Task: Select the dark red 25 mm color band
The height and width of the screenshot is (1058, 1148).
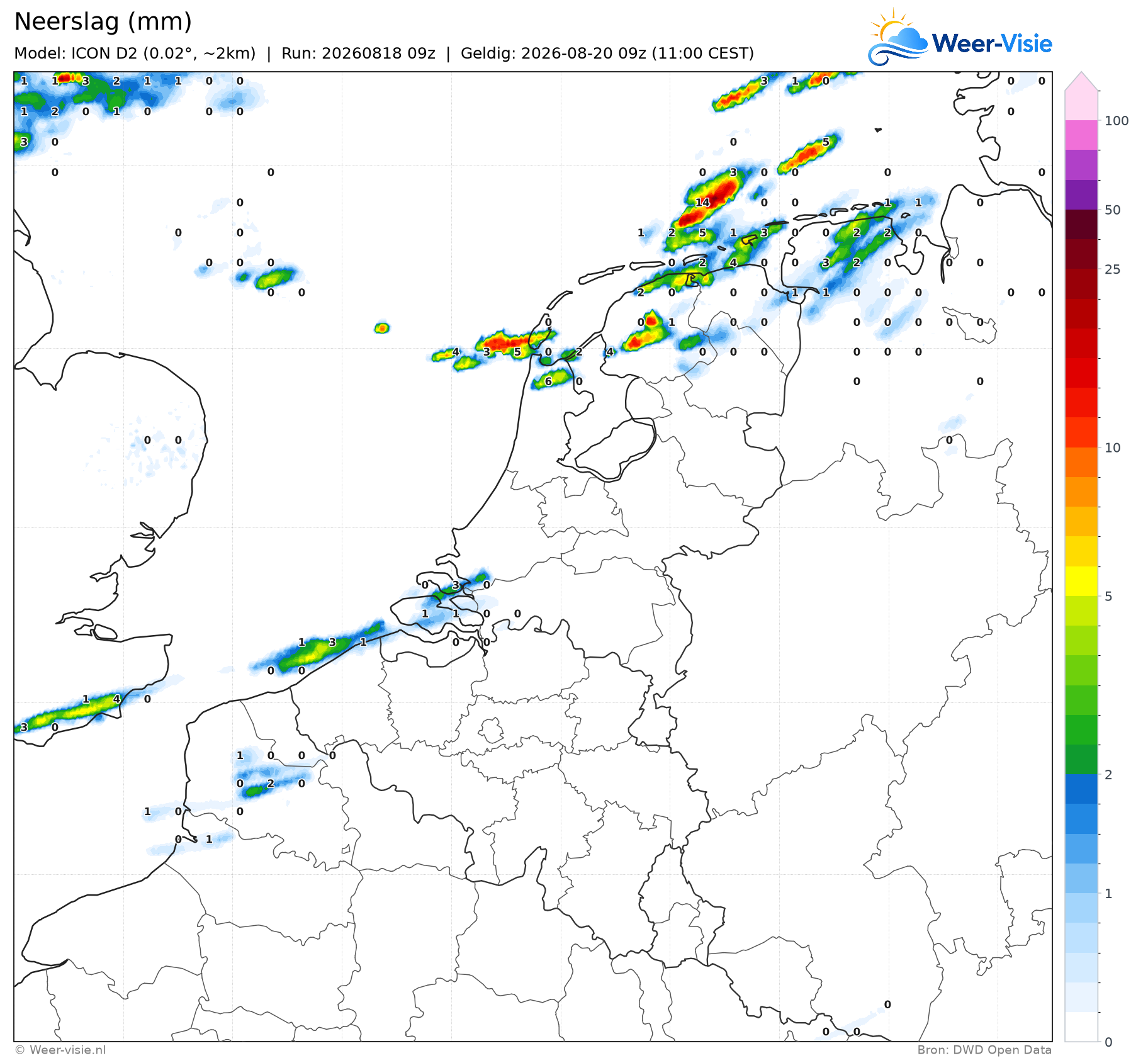Action: 1081,254
